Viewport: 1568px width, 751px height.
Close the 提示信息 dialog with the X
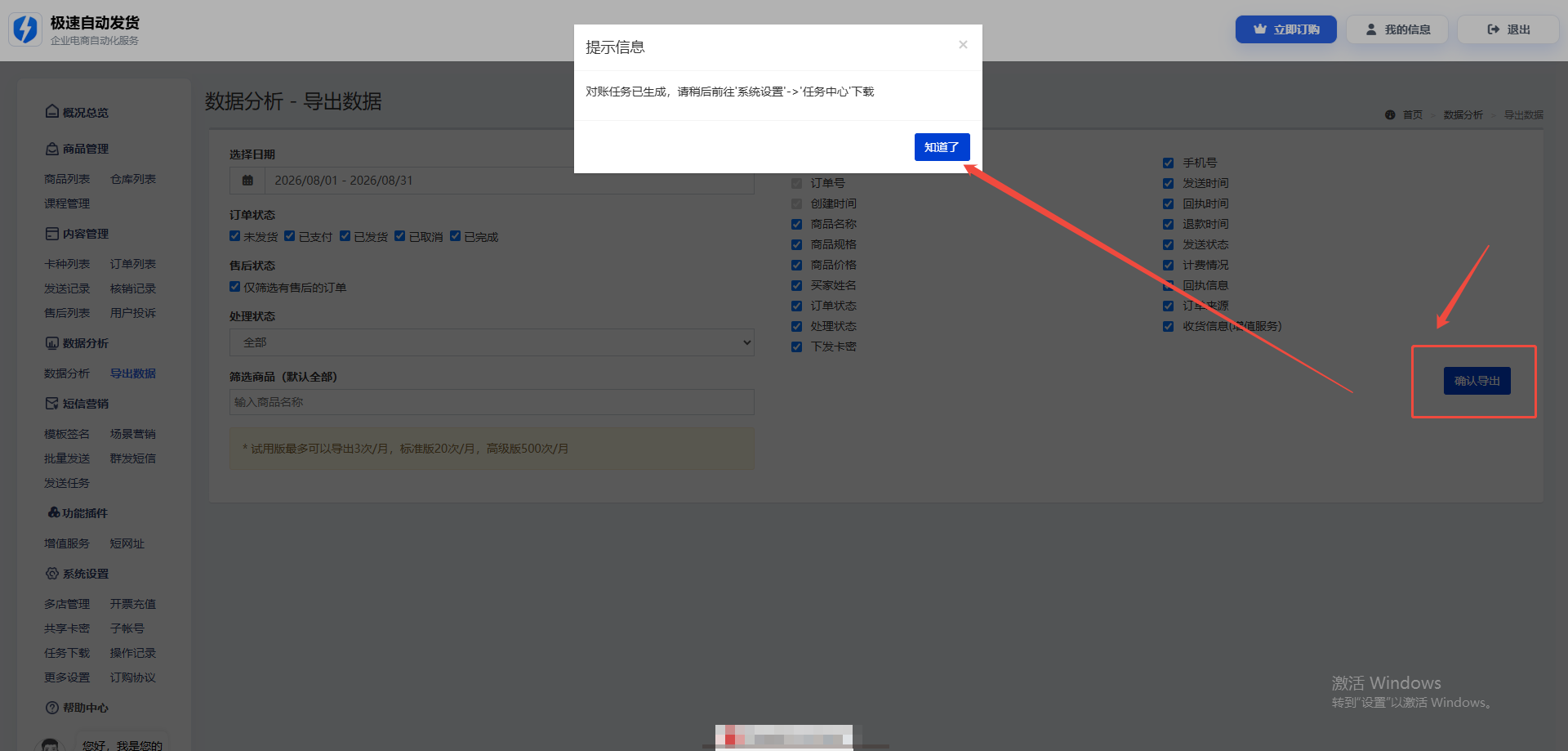click(963, 45)
